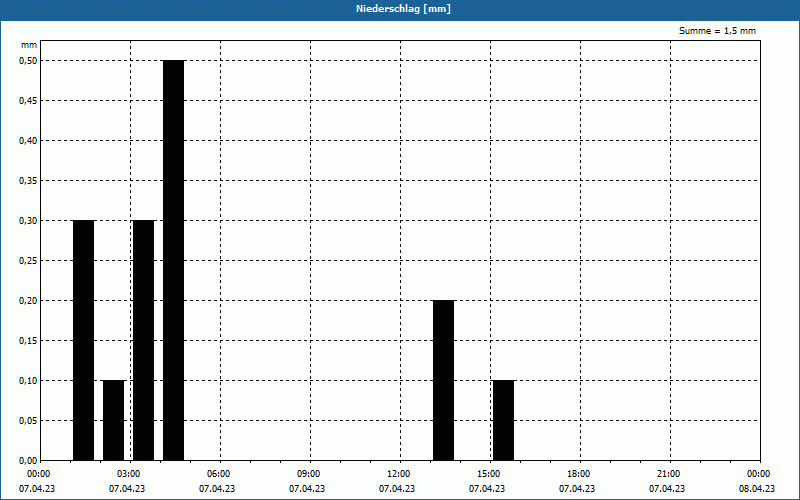800x500 pixels.
Task: Click the 18:00 time label
Action: [x=579, y=474]
